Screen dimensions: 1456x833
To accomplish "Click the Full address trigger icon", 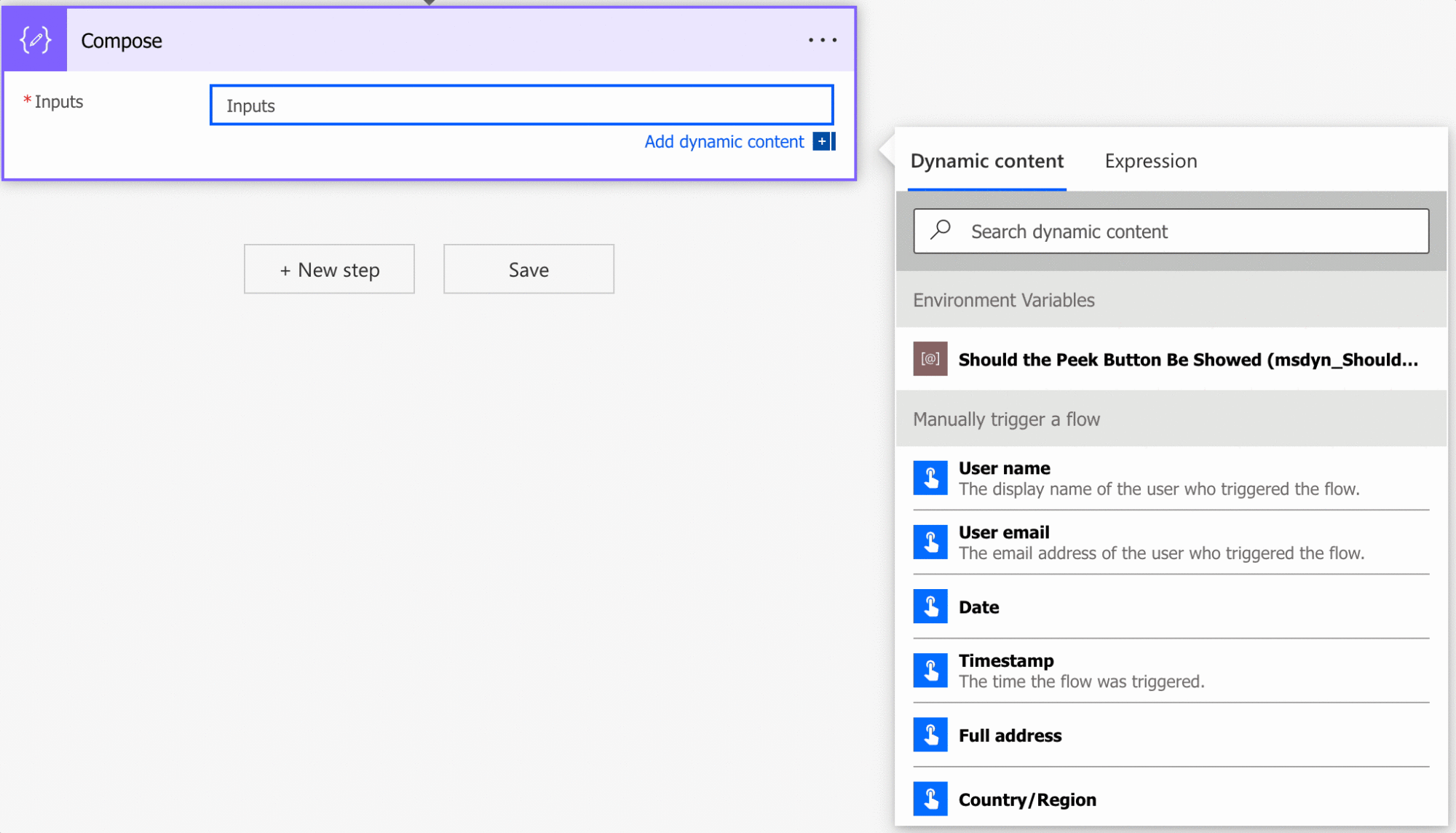I will 930,735.
